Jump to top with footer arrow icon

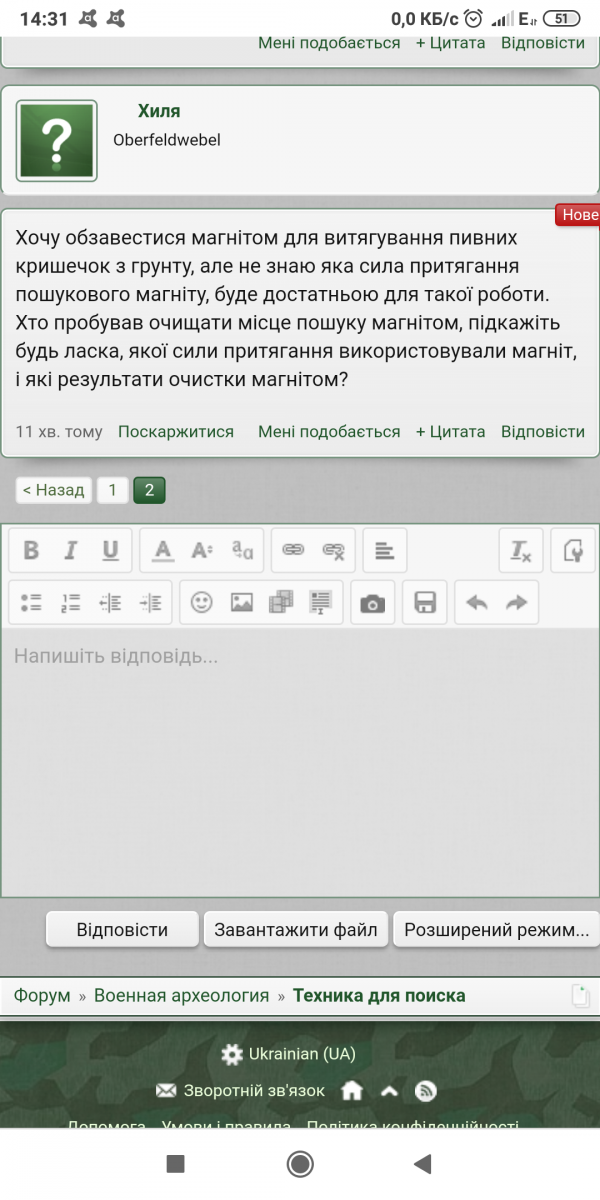(x=390, y=1090)
